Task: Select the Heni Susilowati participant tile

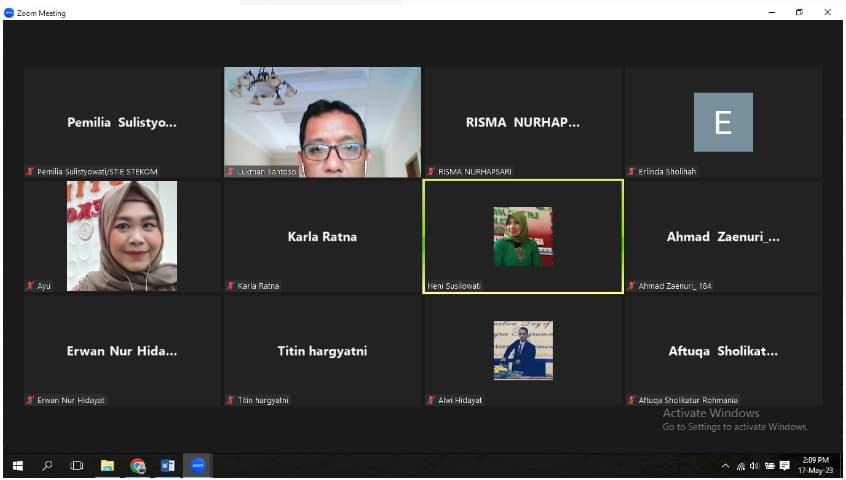Action: pyautogui.click(x=523, y=236)
